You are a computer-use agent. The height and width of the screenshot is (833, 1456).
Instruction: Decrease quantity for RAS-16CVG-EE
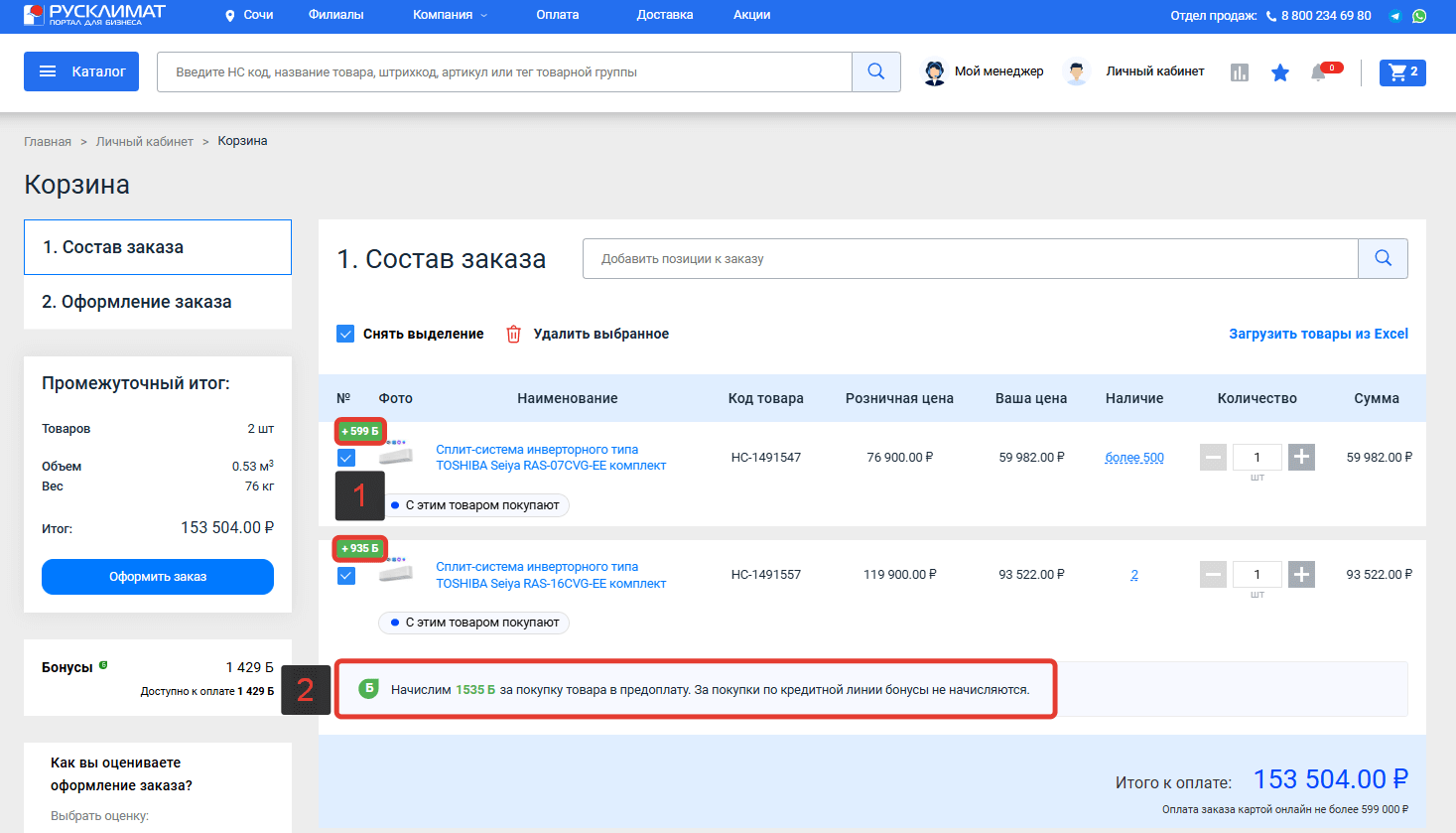(x=1213, y=574)
